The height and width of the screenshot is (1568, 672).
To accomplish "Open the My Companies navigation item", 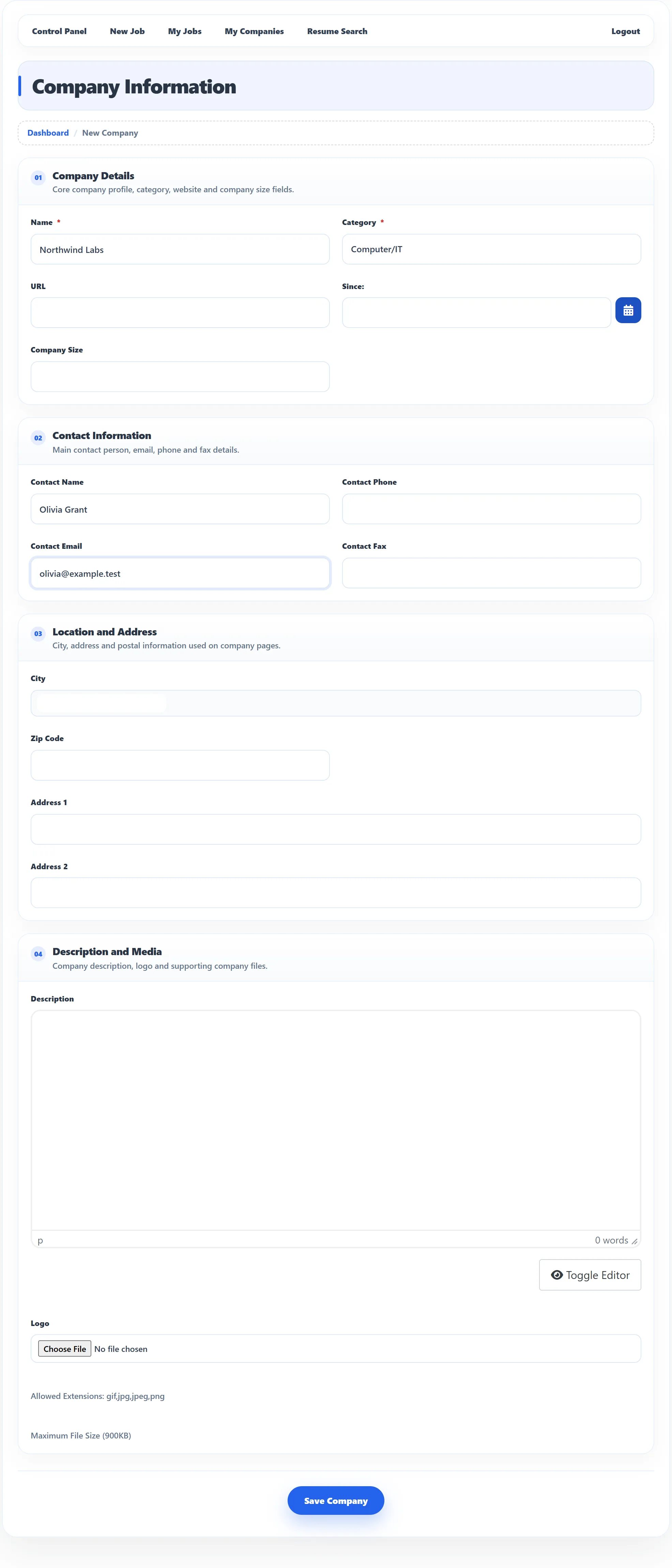I will pyautogui.click(x=254, y=31).
